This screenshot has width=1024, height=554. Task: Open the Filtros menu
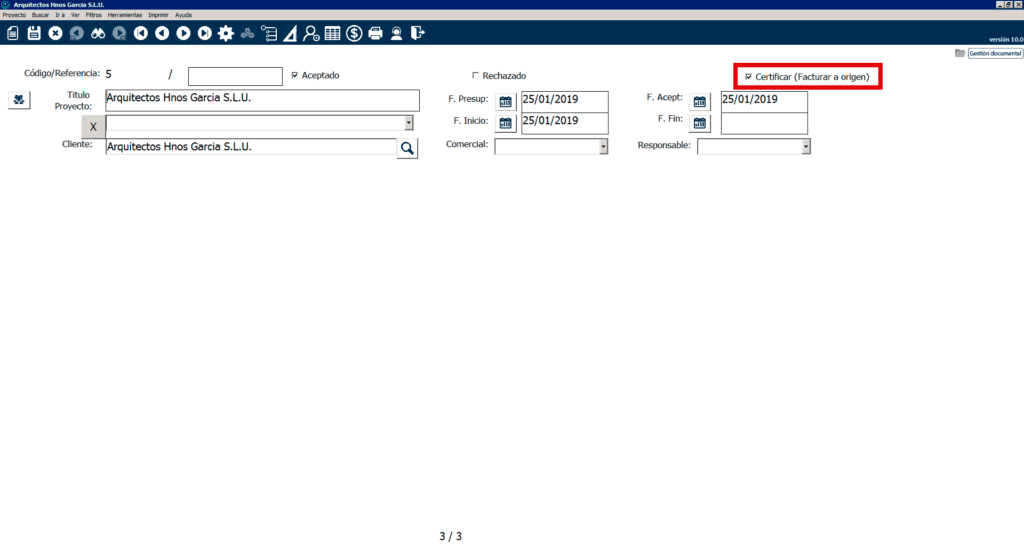[x=94, y=15]
